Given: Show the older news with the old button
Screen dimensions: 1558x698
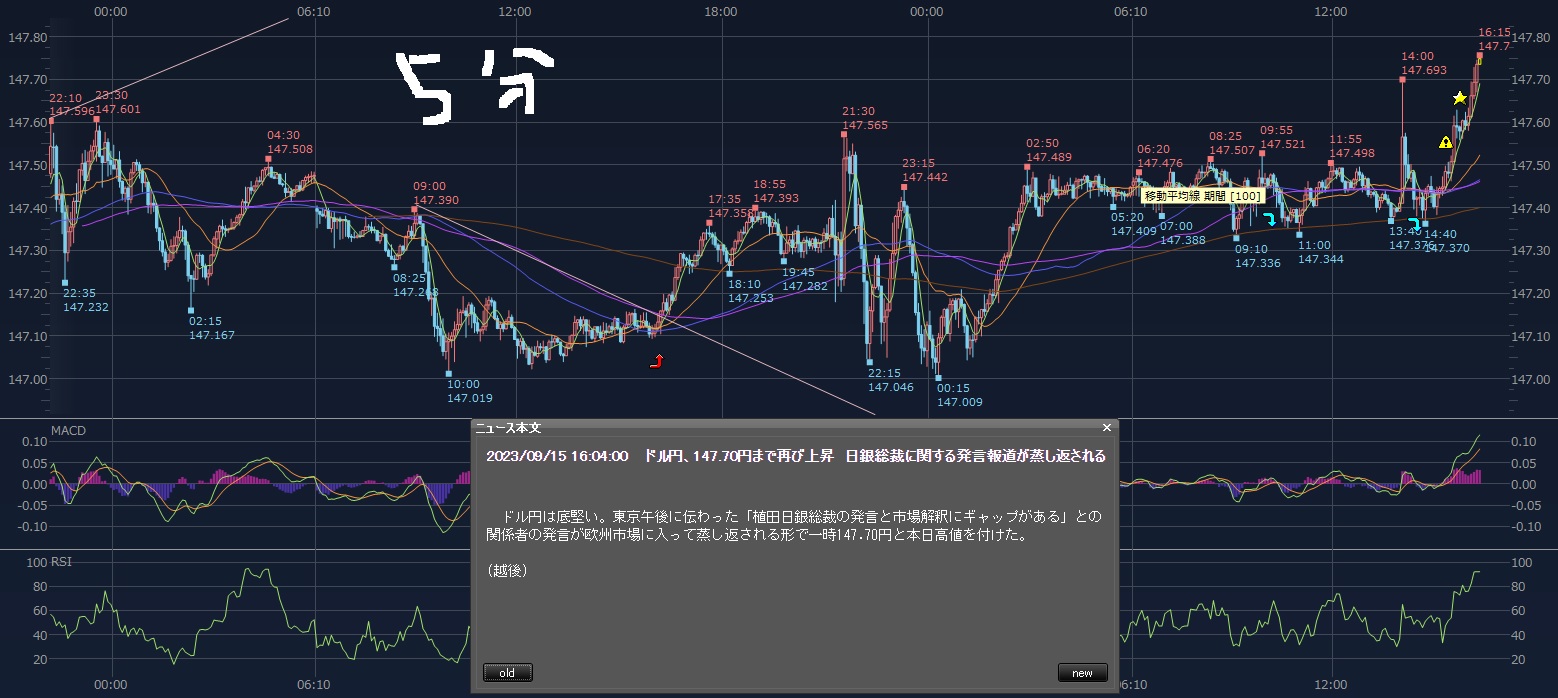Looking at the screenshot, I should point(507,673).
